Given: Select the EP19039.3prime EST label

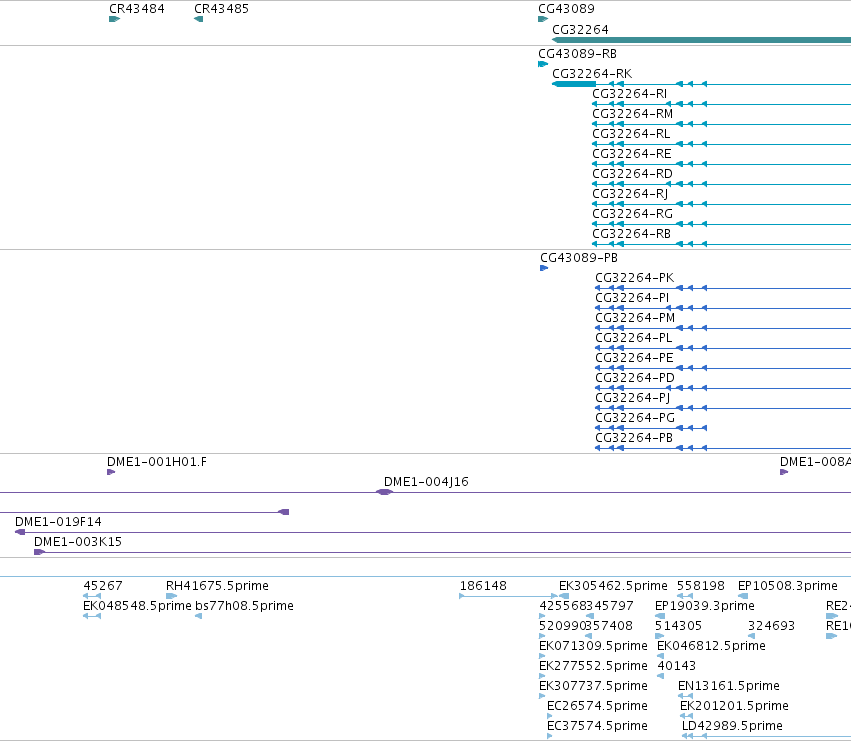Looking at the screenshot, I should (x=704, y=605).
